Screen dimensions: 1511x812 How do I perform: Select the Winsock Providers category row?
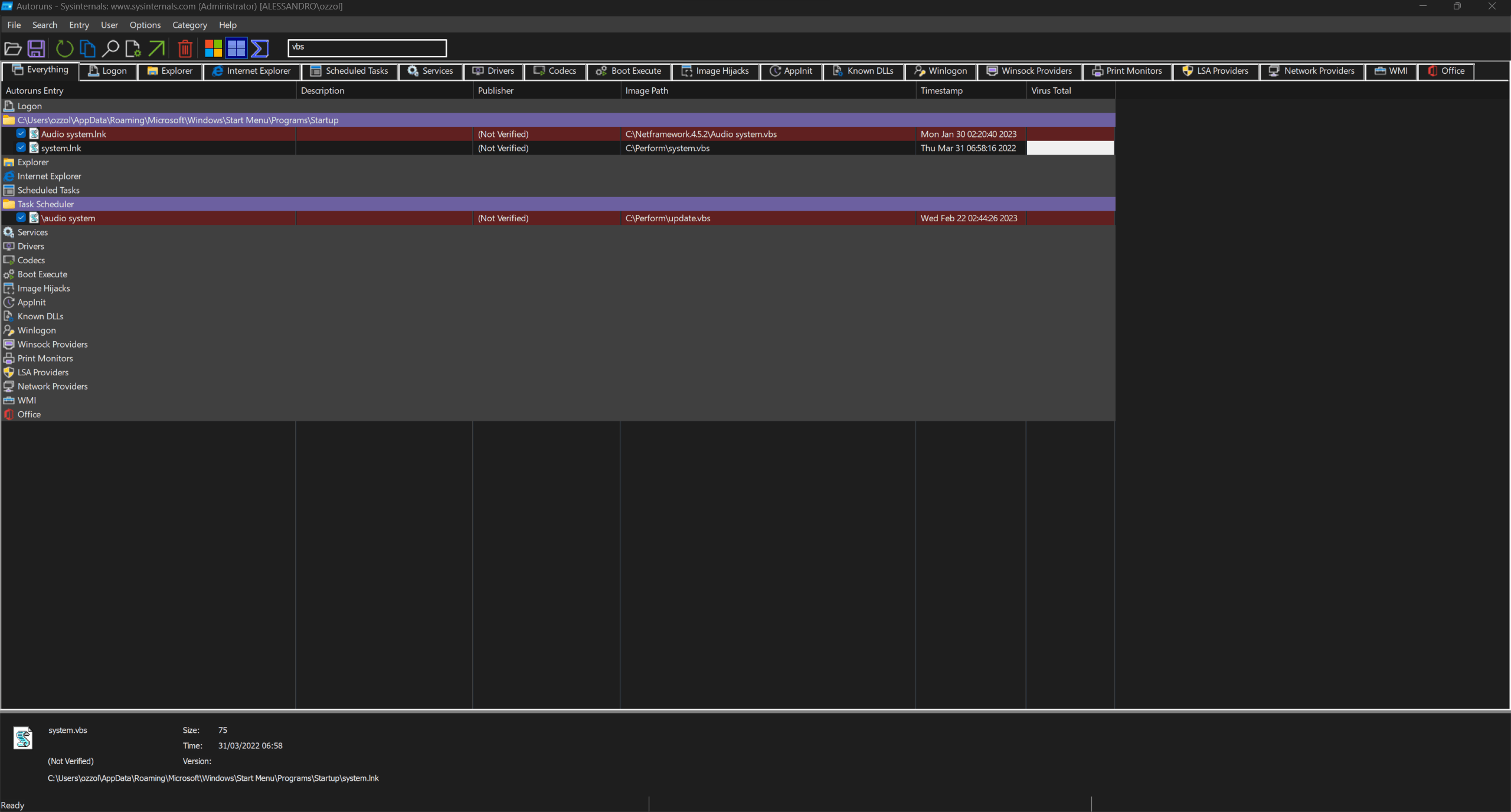click(53, 345)
